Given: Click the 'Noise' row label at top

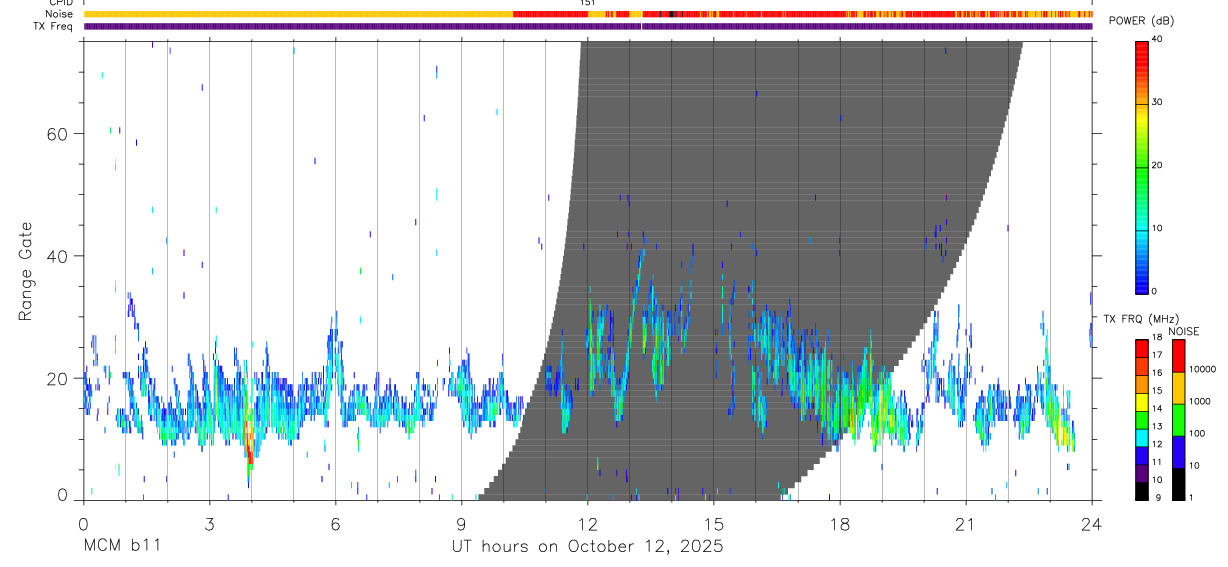Looking at the screenshot, I should click(x=60, y=14).
